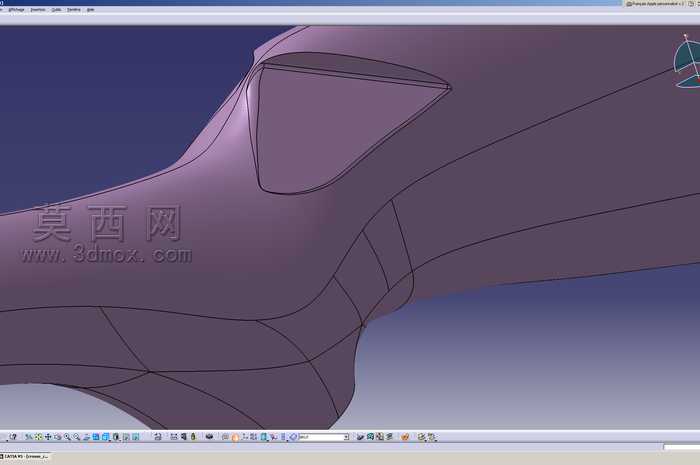
Task: Click the Hide/Show icon
Action: [x=126, y=437]
